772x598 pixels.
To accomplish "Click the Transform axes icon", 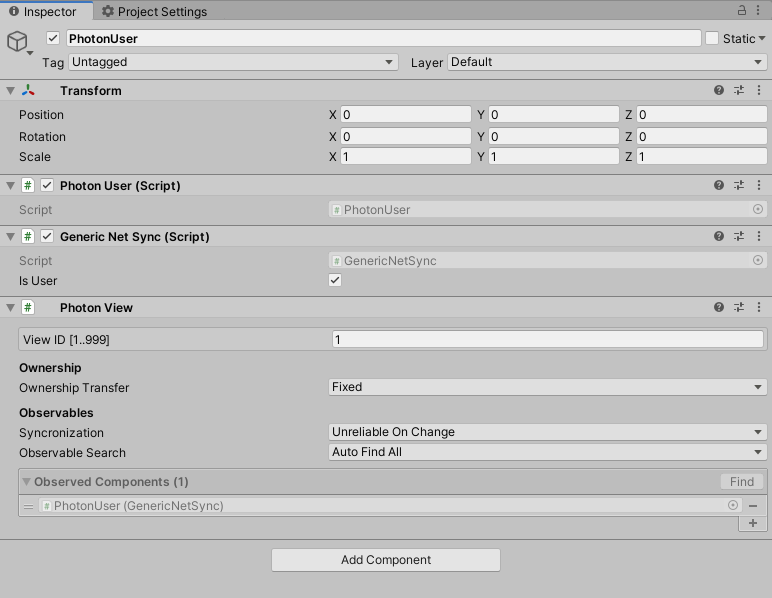I will 28,90.
